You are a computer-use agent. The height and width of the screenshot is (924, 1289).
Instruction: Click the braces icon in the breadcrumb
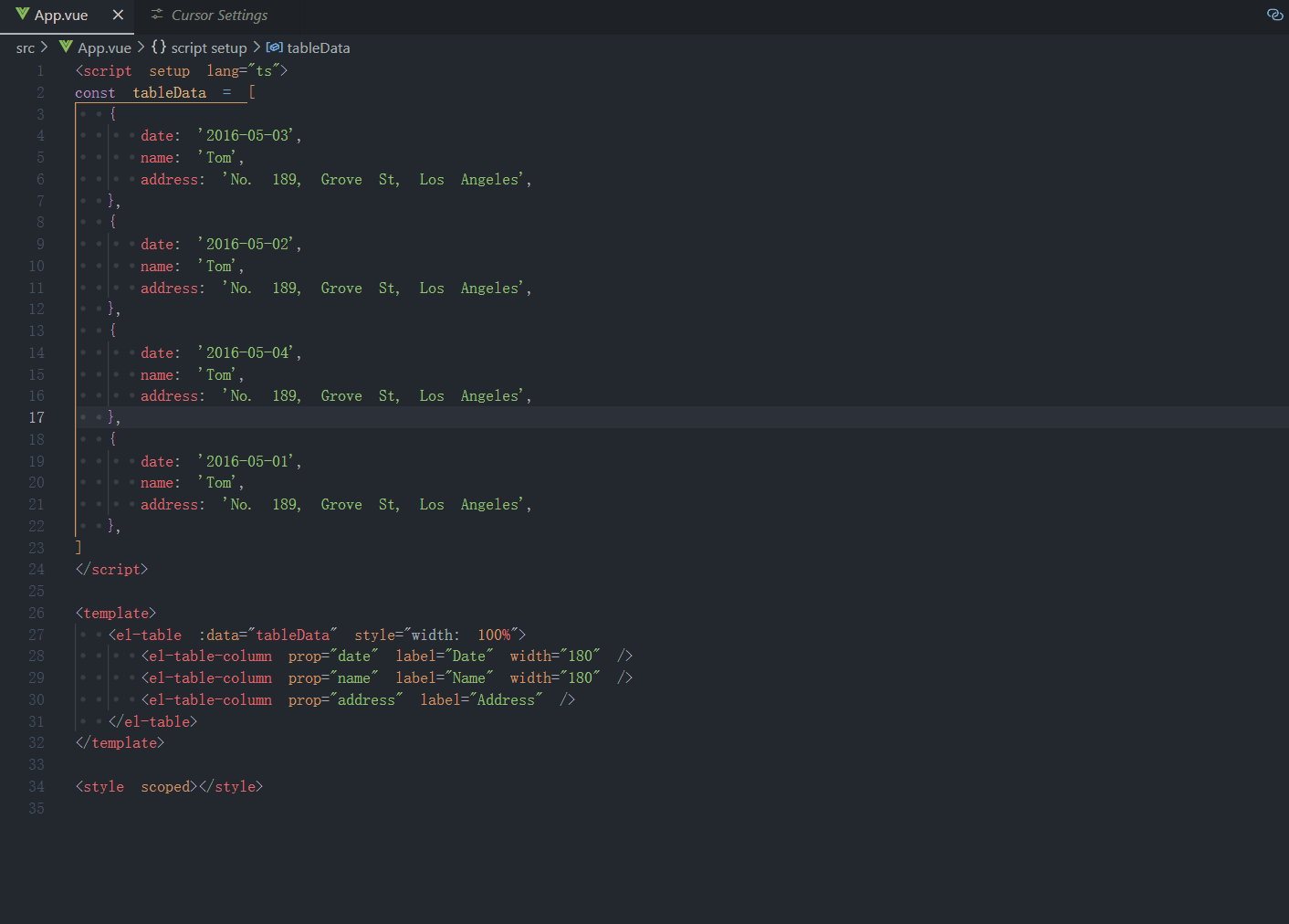coord(159,47)
